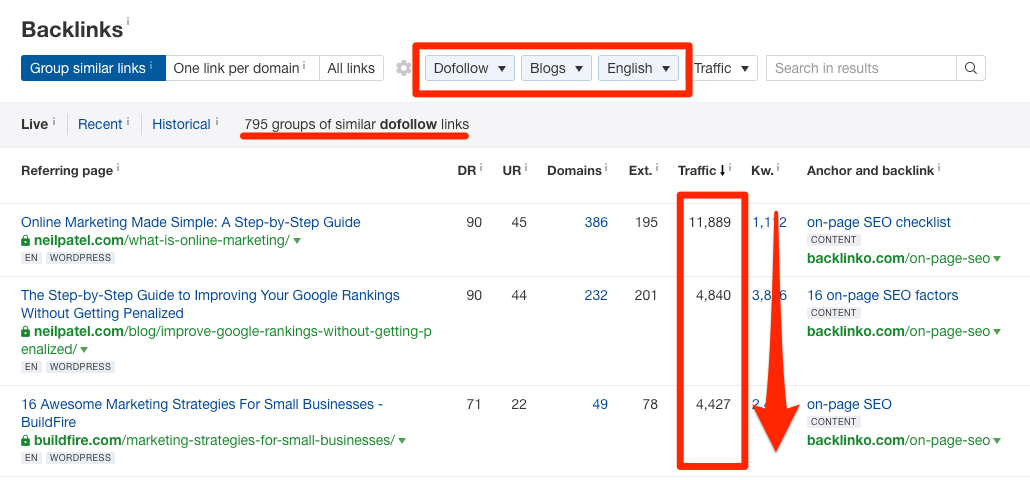Image resolution: width=1030 pixels, height=480 pixels.
Task: Open Online Marketing Made Simple article link
Action: point(190,222)
